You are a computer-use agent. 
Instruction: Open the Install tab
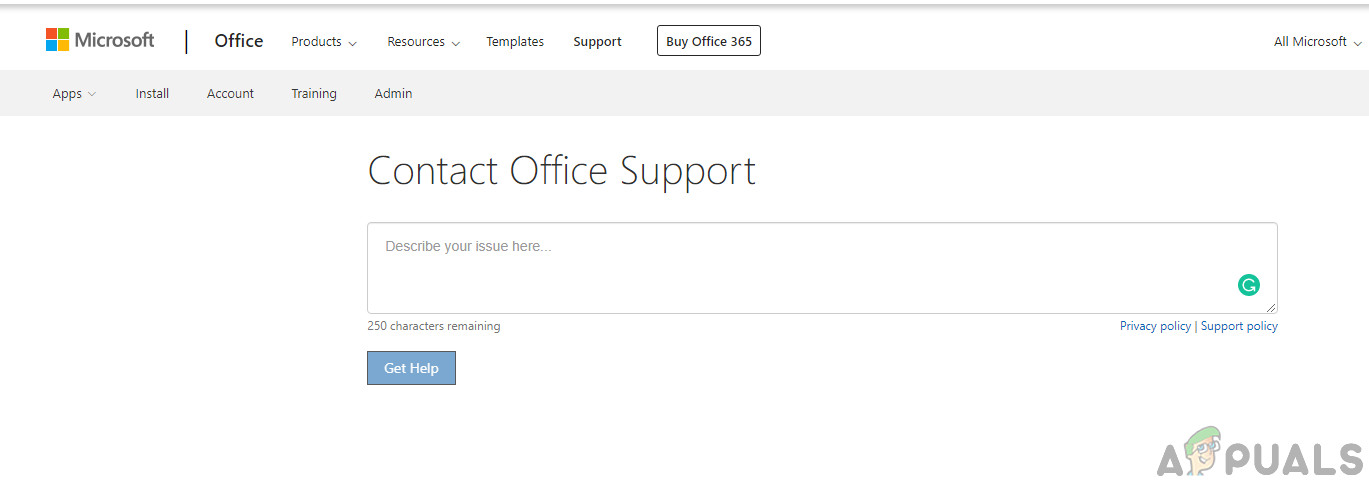coord(152,94)
